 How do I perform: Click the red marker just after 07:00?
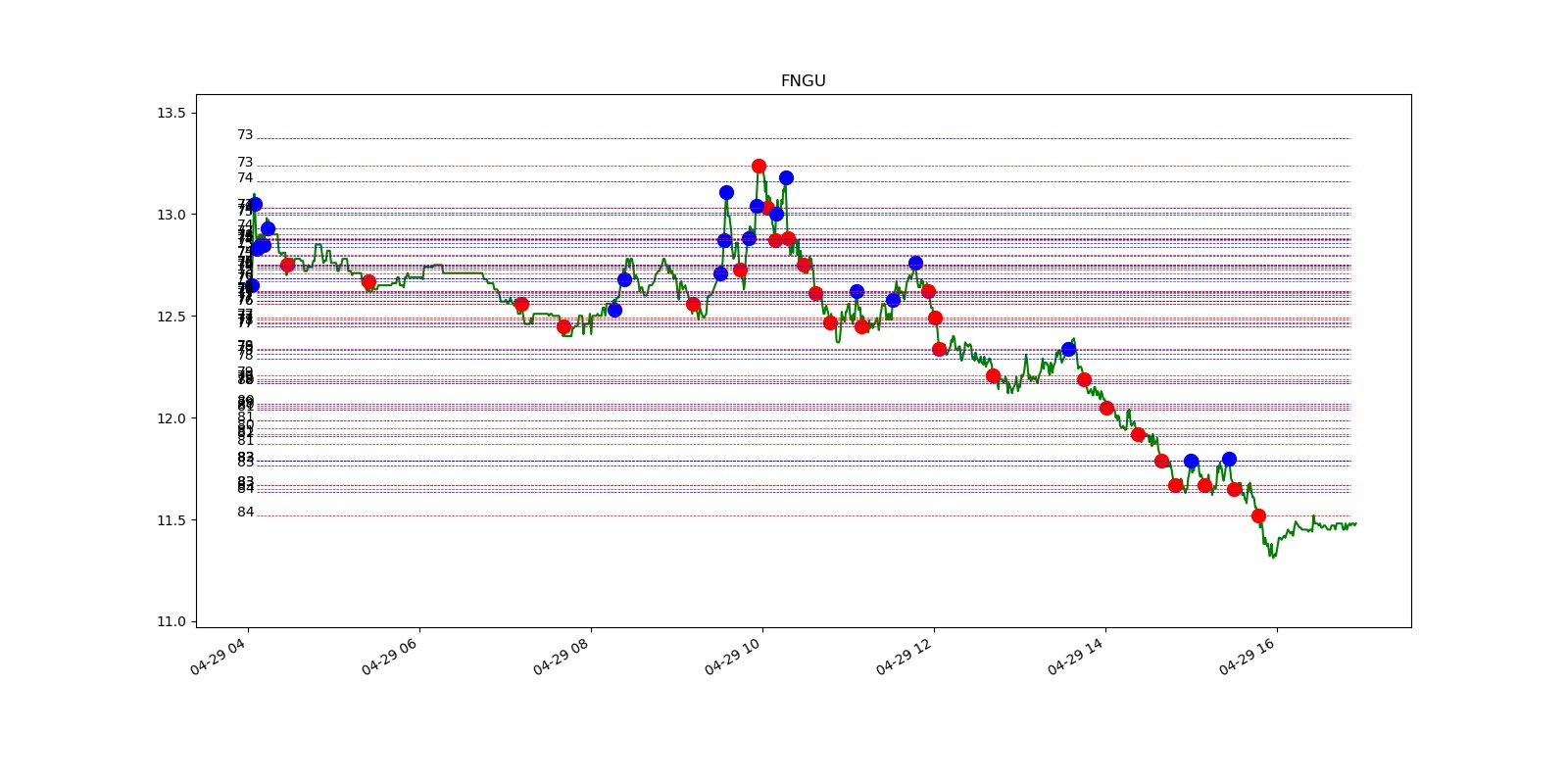[521, 304]
